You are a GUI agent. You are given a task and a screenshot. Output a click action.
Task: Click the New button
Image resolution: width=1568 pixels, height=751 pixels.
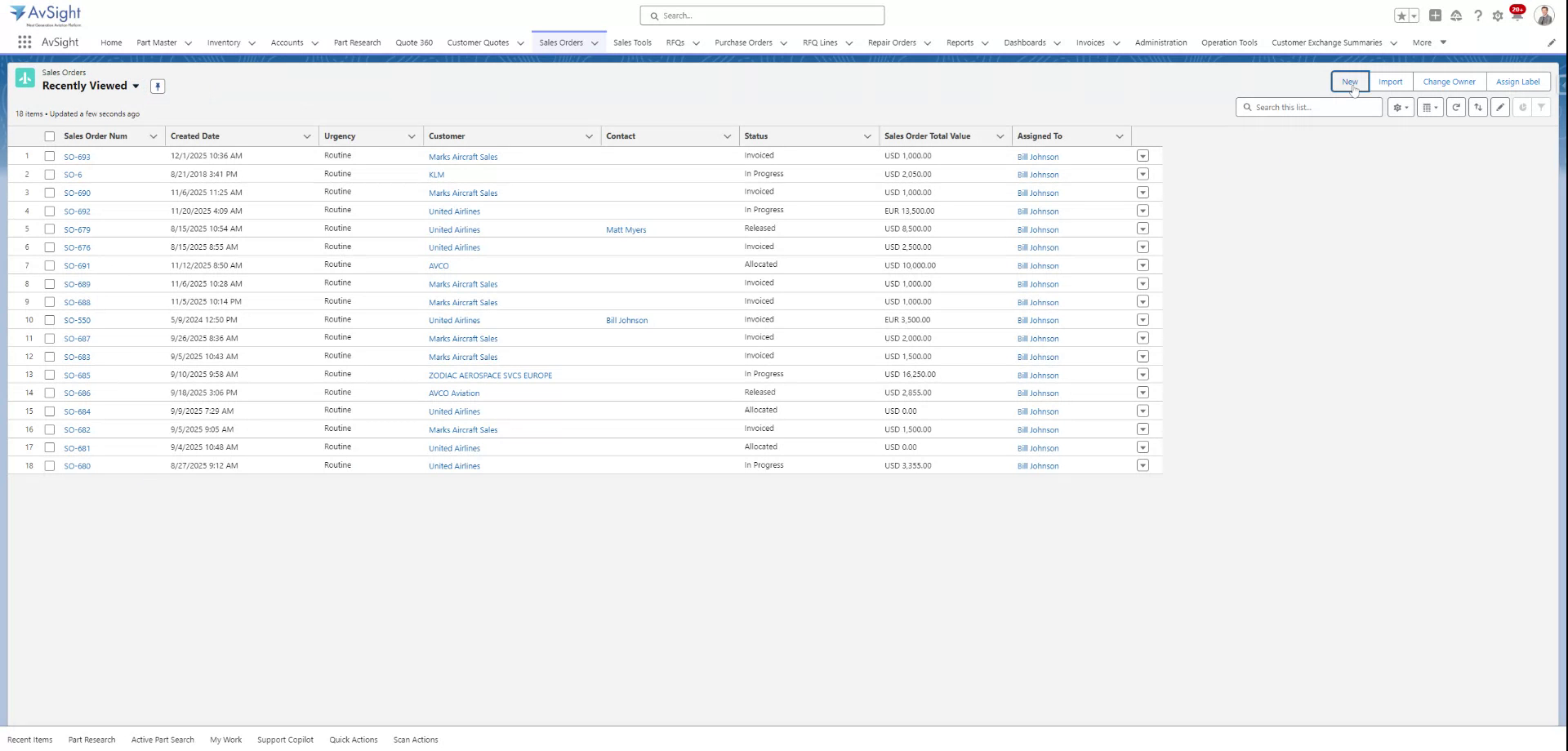[x=1349, y=82]
